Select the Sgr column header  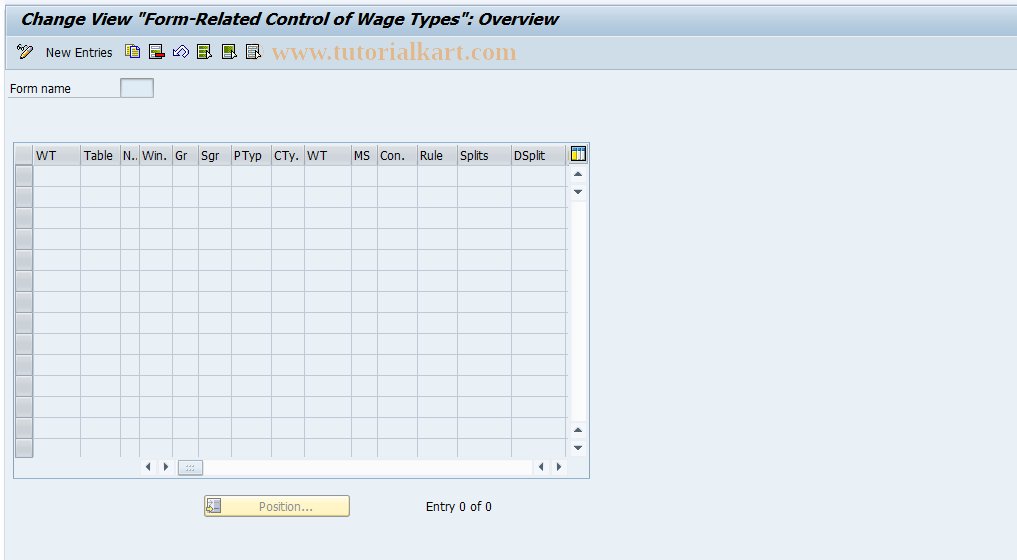(x=215, y=156)
